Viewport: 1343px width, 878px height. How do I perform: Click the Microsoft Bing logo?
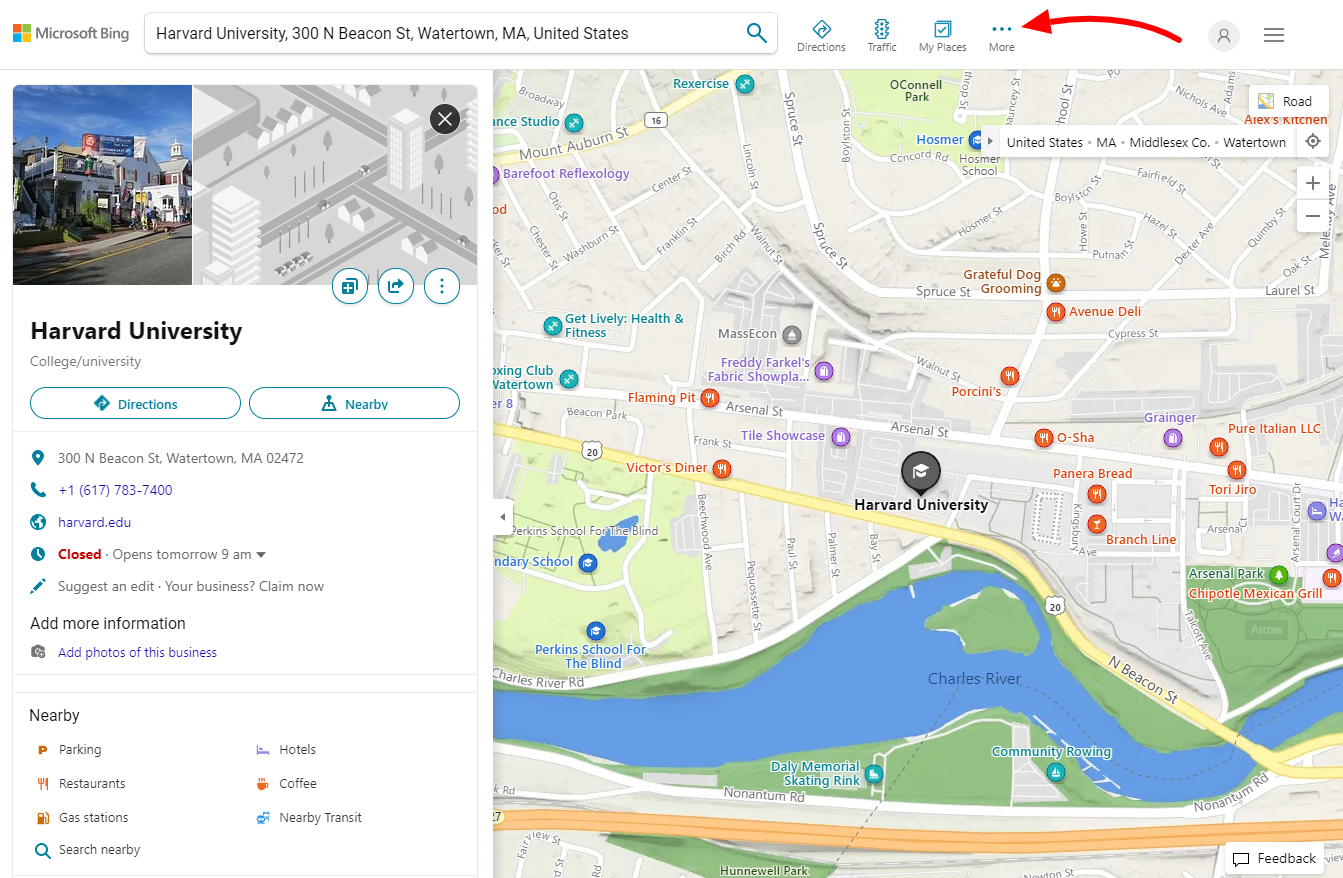point(71,33)
